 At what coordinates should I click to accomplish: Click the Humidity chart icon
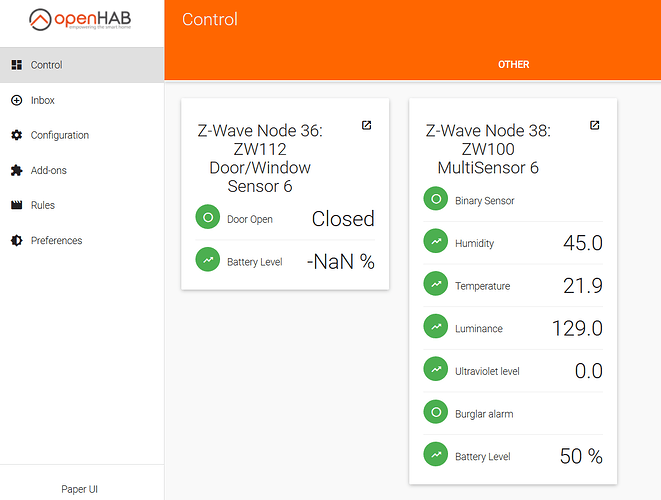pos(436,243)
